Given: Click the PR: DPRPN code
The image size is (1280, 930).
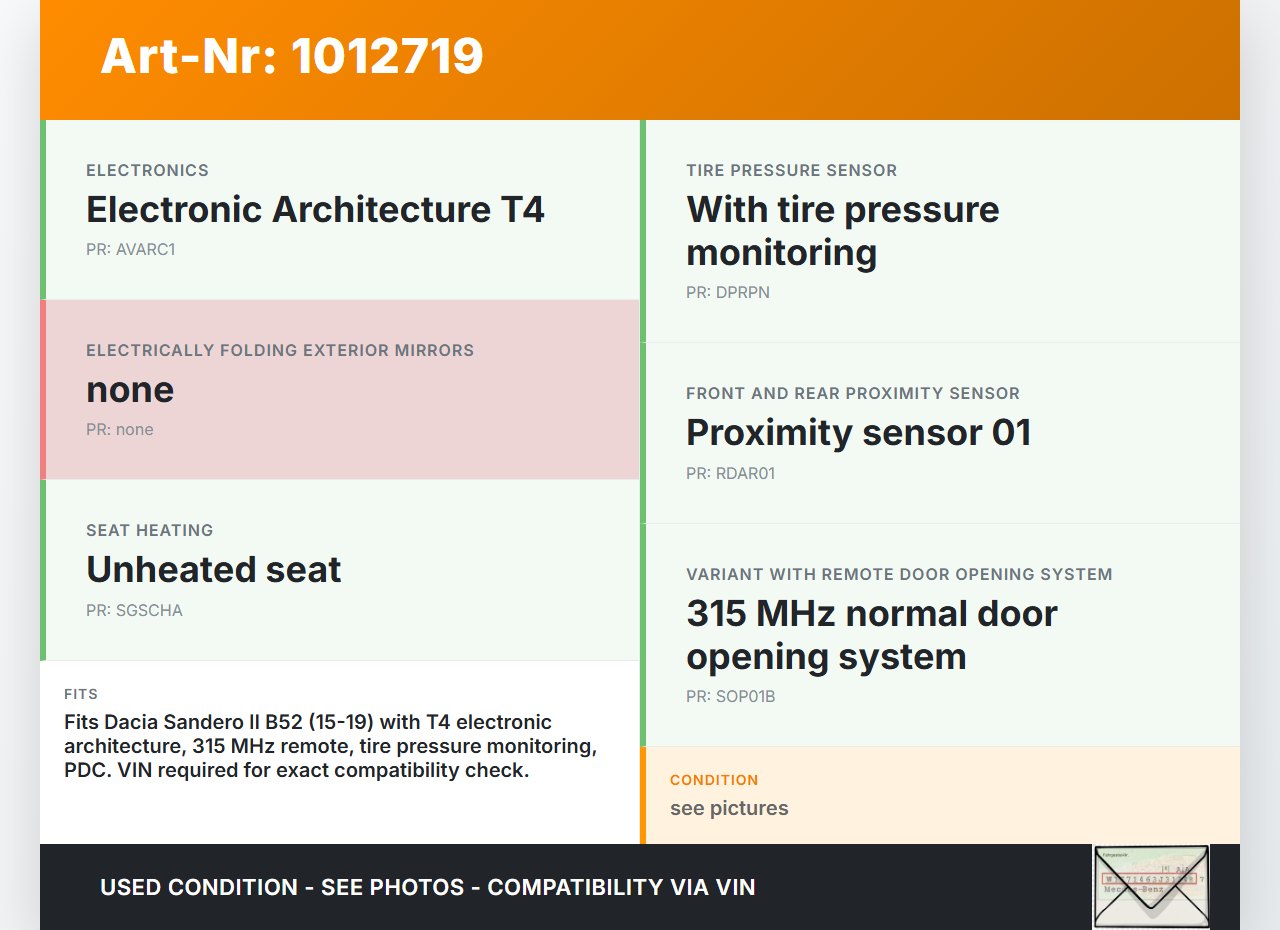Looking at the screenshot, I should click(x=728, y=293).
